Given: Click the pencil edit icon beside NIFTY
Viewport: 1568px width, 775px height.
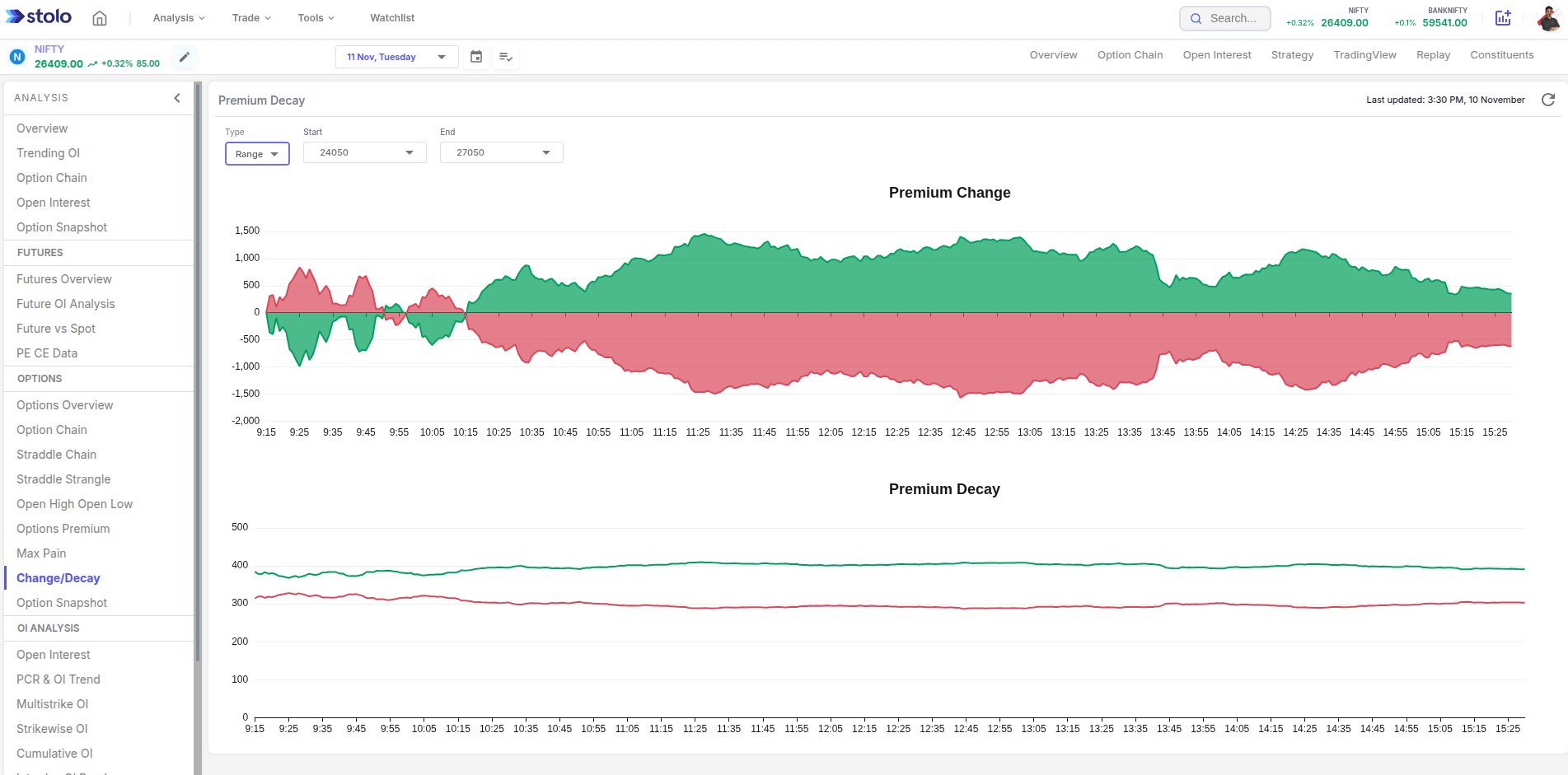Looking at the screenshot, I should pos(185,57).
